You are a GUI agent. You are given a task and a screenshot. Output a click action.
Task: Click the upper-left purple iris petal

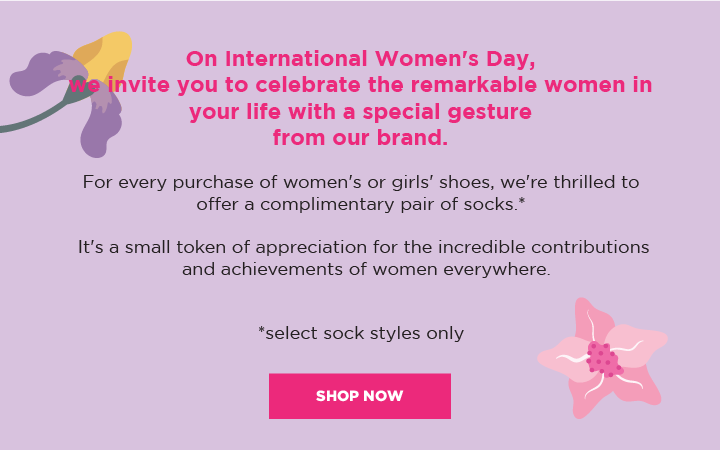44,73
